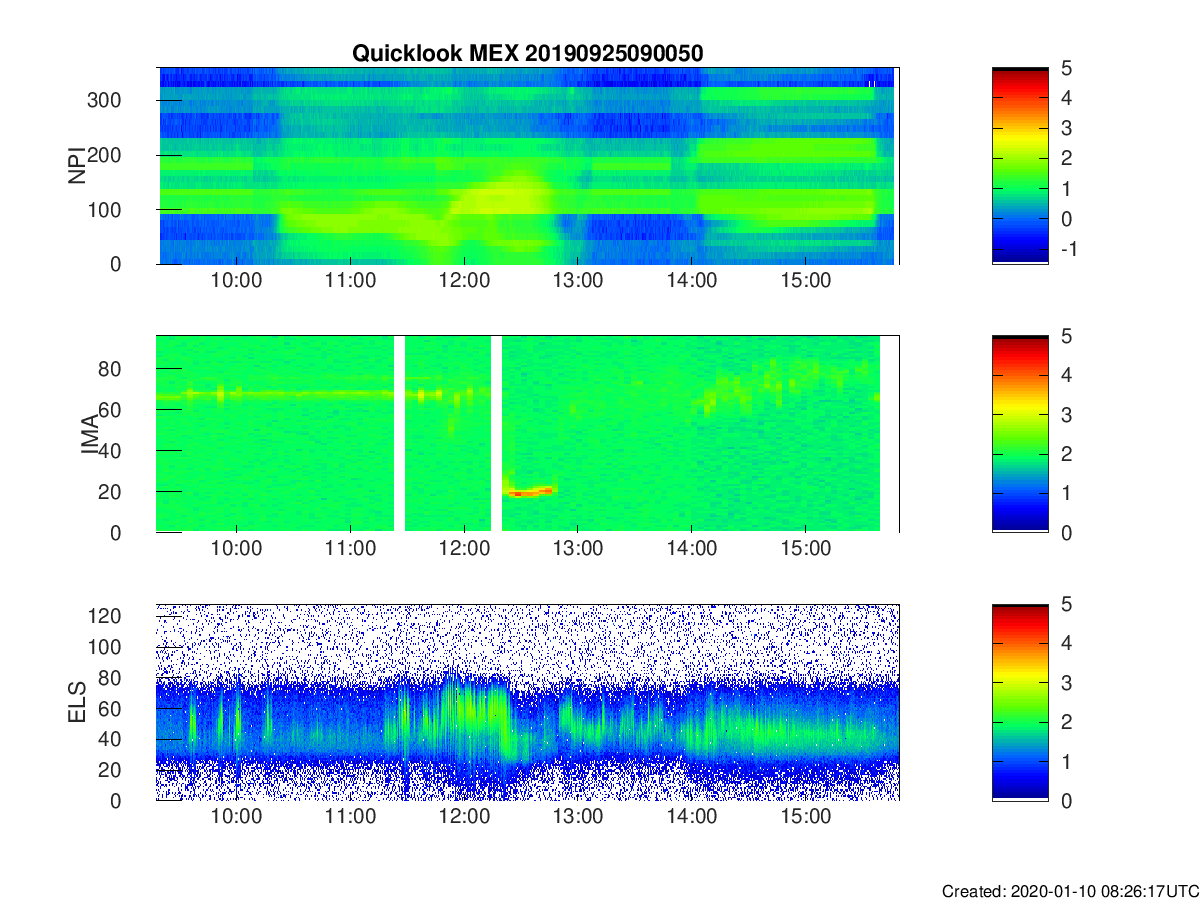Click the "13:00" tick under the IMA plot

(x=578, y=549)
